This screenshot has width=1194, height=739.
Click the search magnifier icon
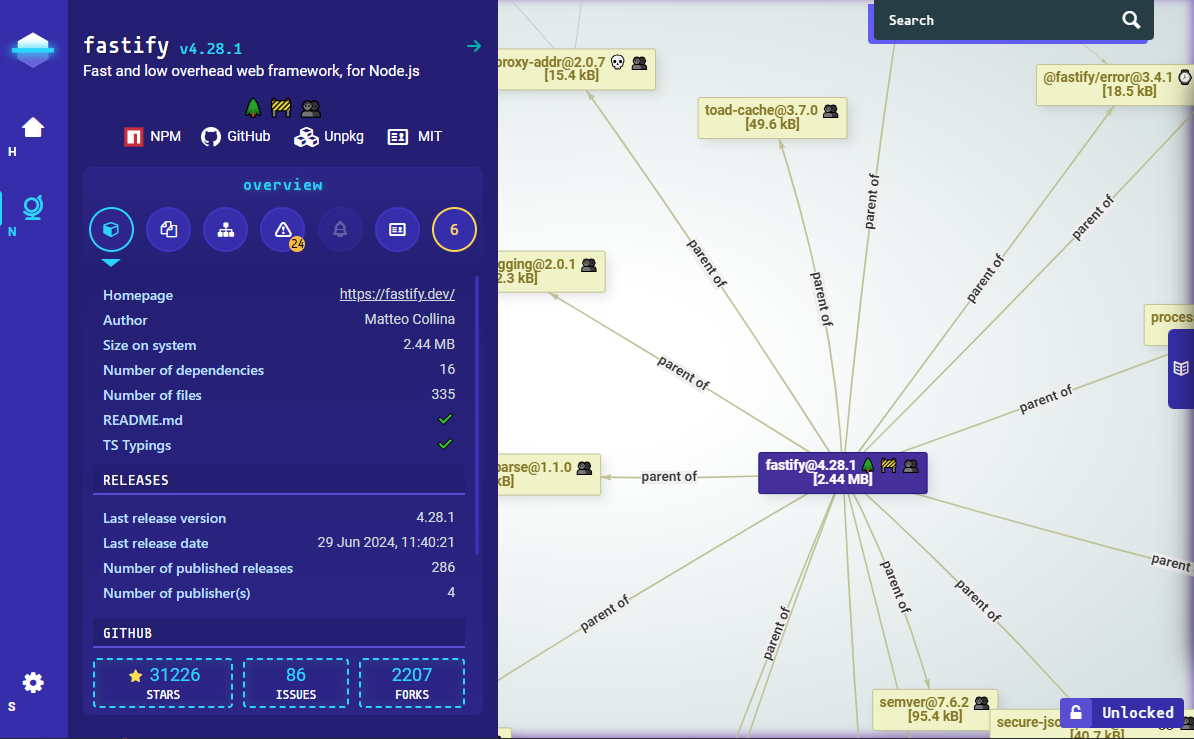tap(1132, 21)
